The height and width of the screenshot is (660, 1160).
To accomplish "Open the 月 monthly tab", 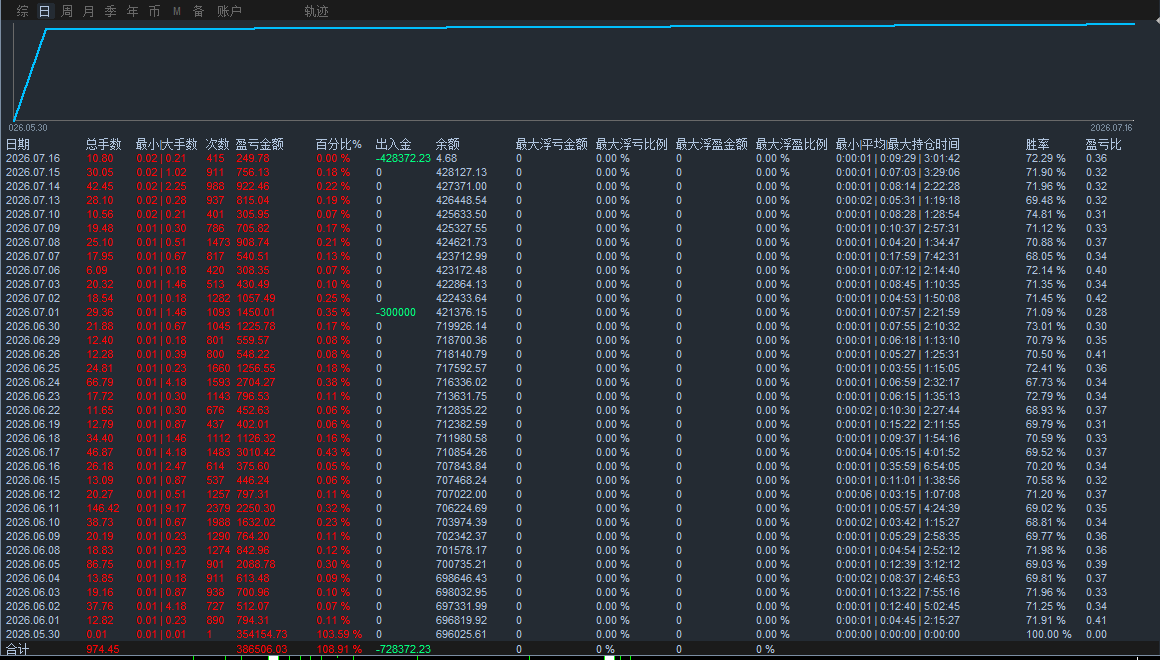I will pos(89,11).
